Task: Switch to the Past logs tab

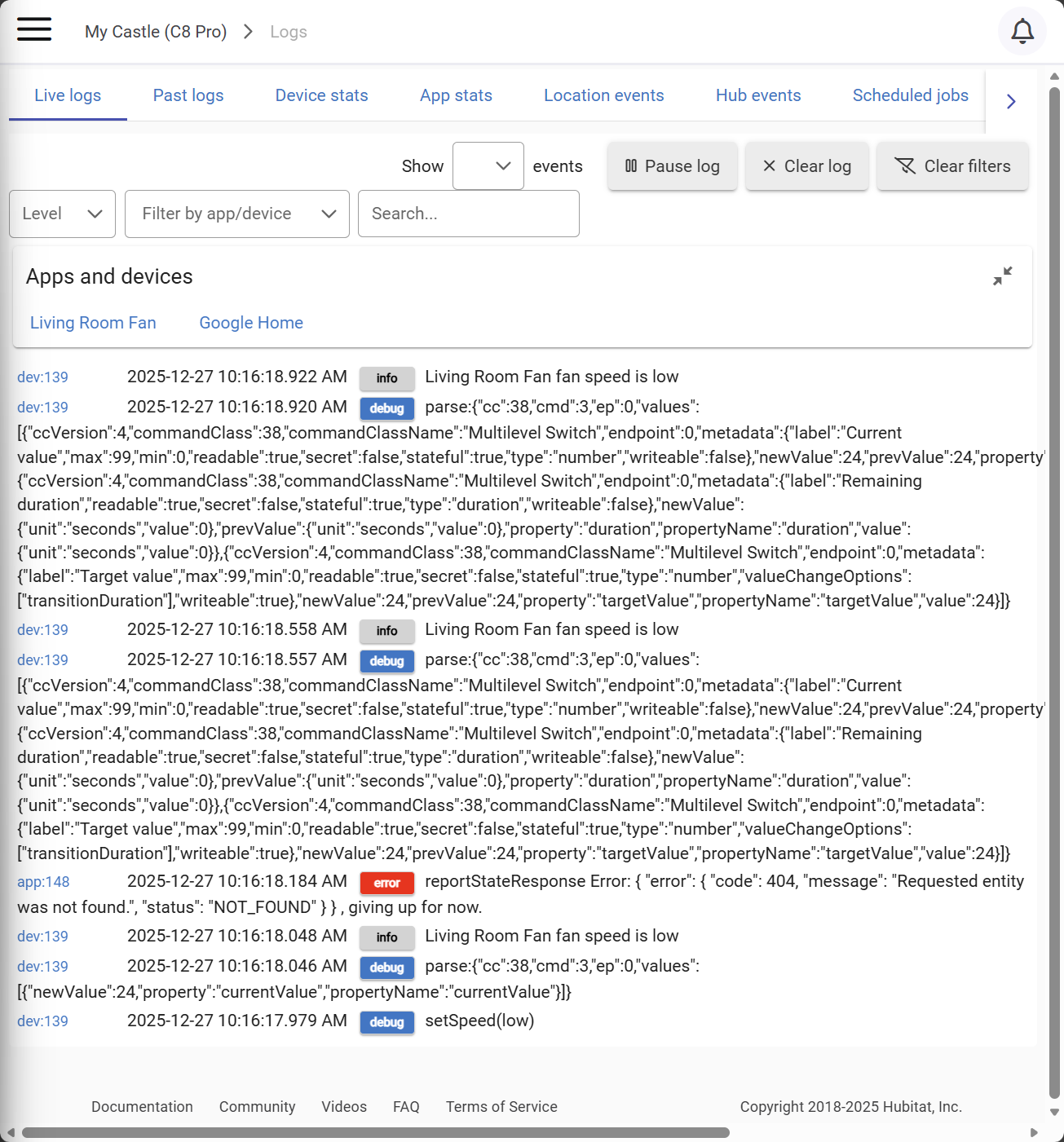Action: click(x=188, y=95)
